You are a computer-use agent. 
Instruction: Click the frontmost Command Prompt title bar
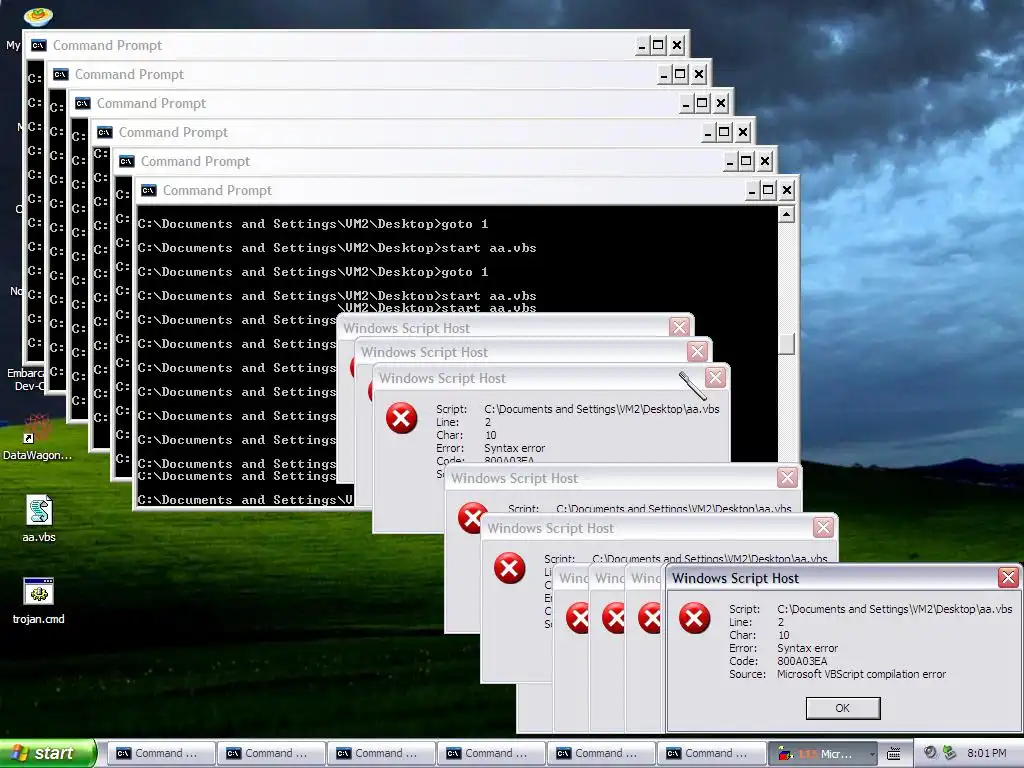466,190
